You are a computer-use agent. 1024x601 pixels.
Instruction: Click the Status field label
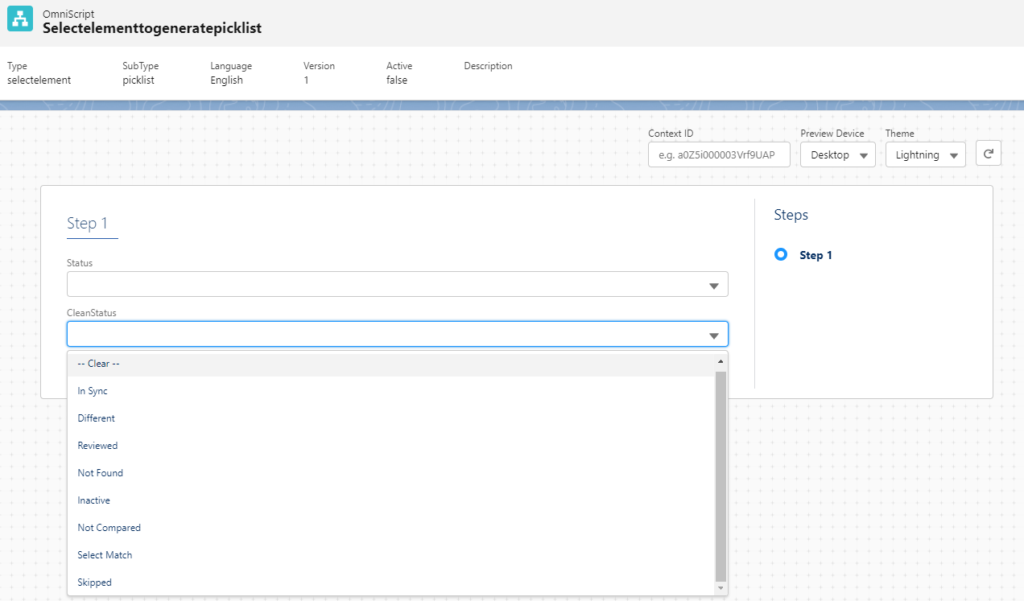[x=80, y=263]
